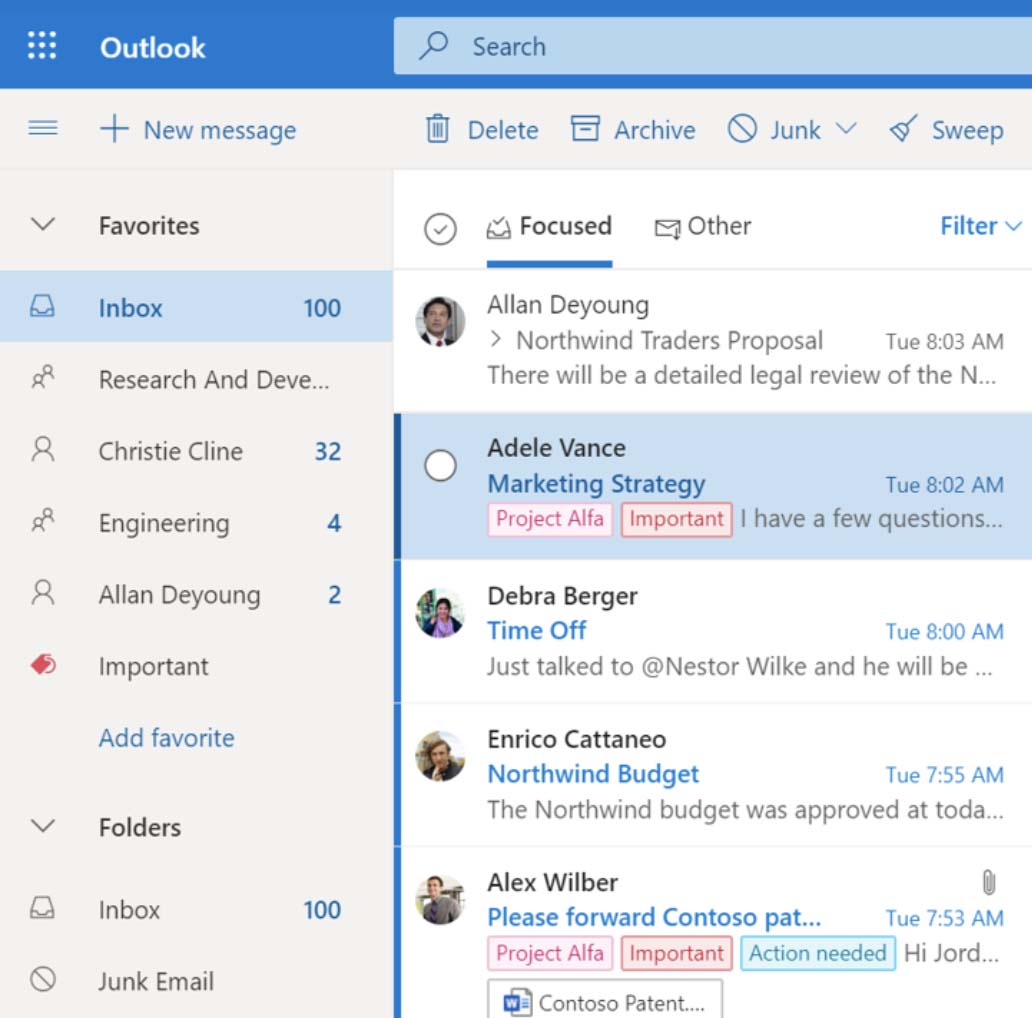Click the Word document icon on Contoso Patent attachment
Viewport: 1032px width, 1018px height.
tap(517, 1003)
